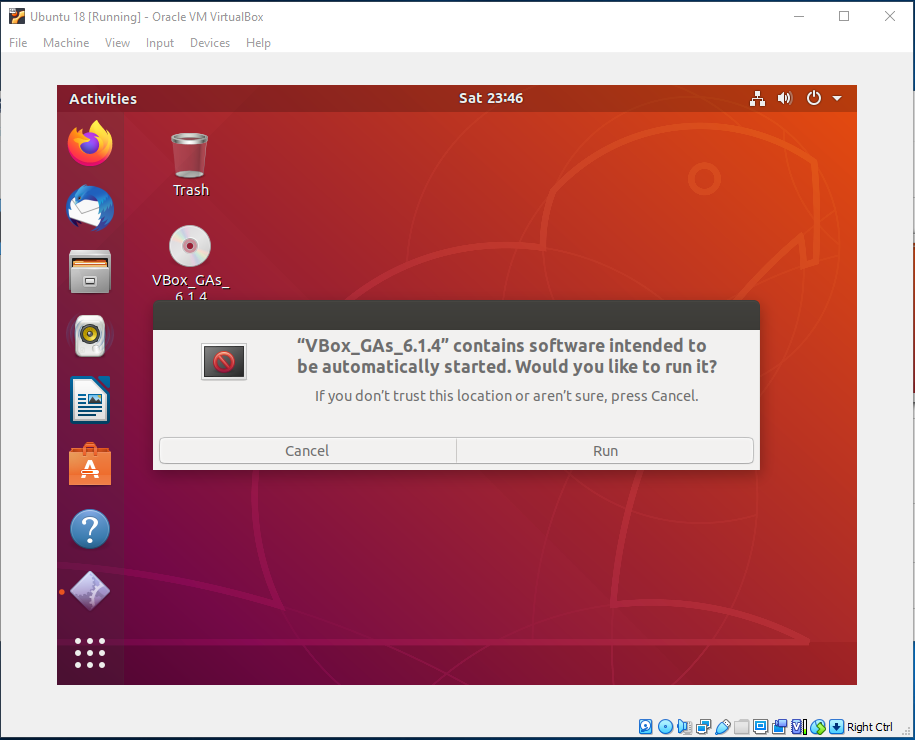915x740 pixels.
Task: Click the mouse integration indicator
Action: coord(818,727)
